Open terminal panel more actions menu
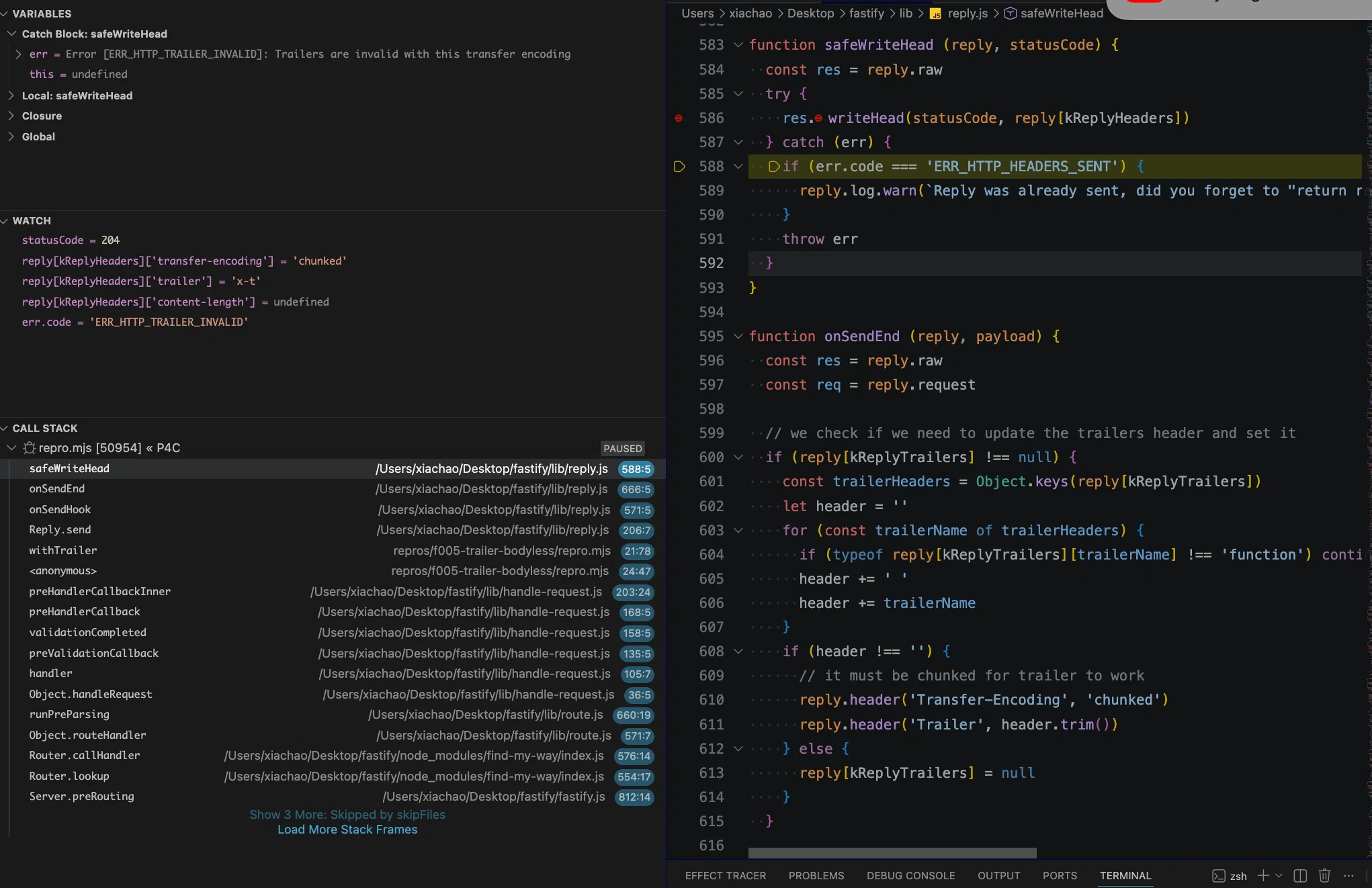This screenshot has height=888, width=1372. (x=1348, y=875)
